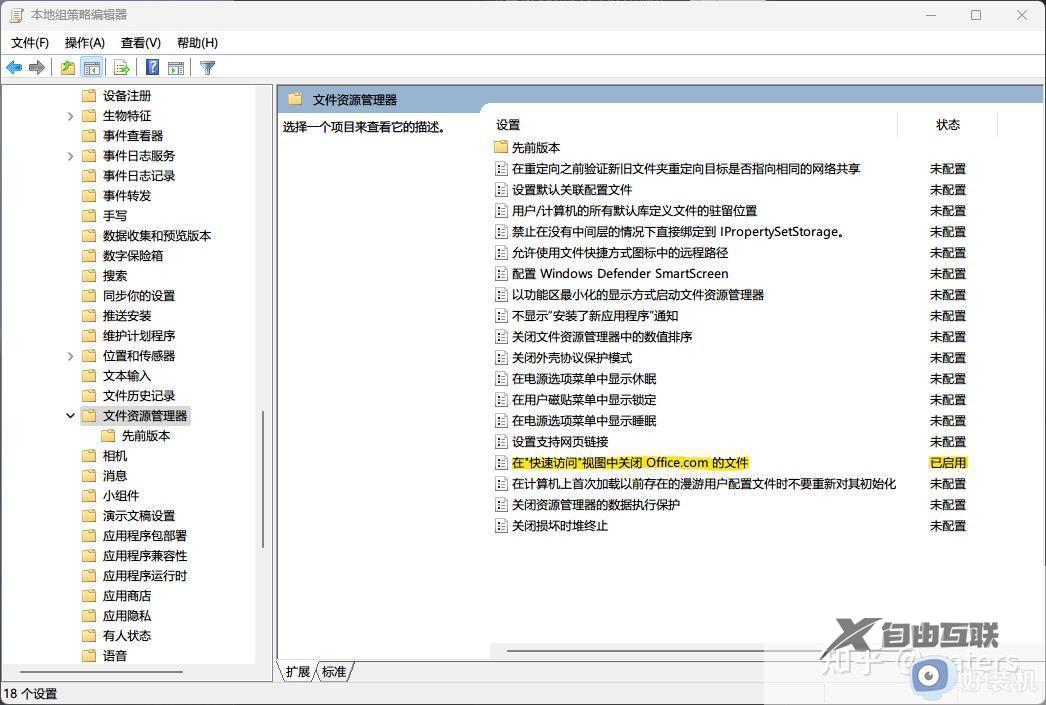Switch to the 标准 tab

[x=333, y=672]
